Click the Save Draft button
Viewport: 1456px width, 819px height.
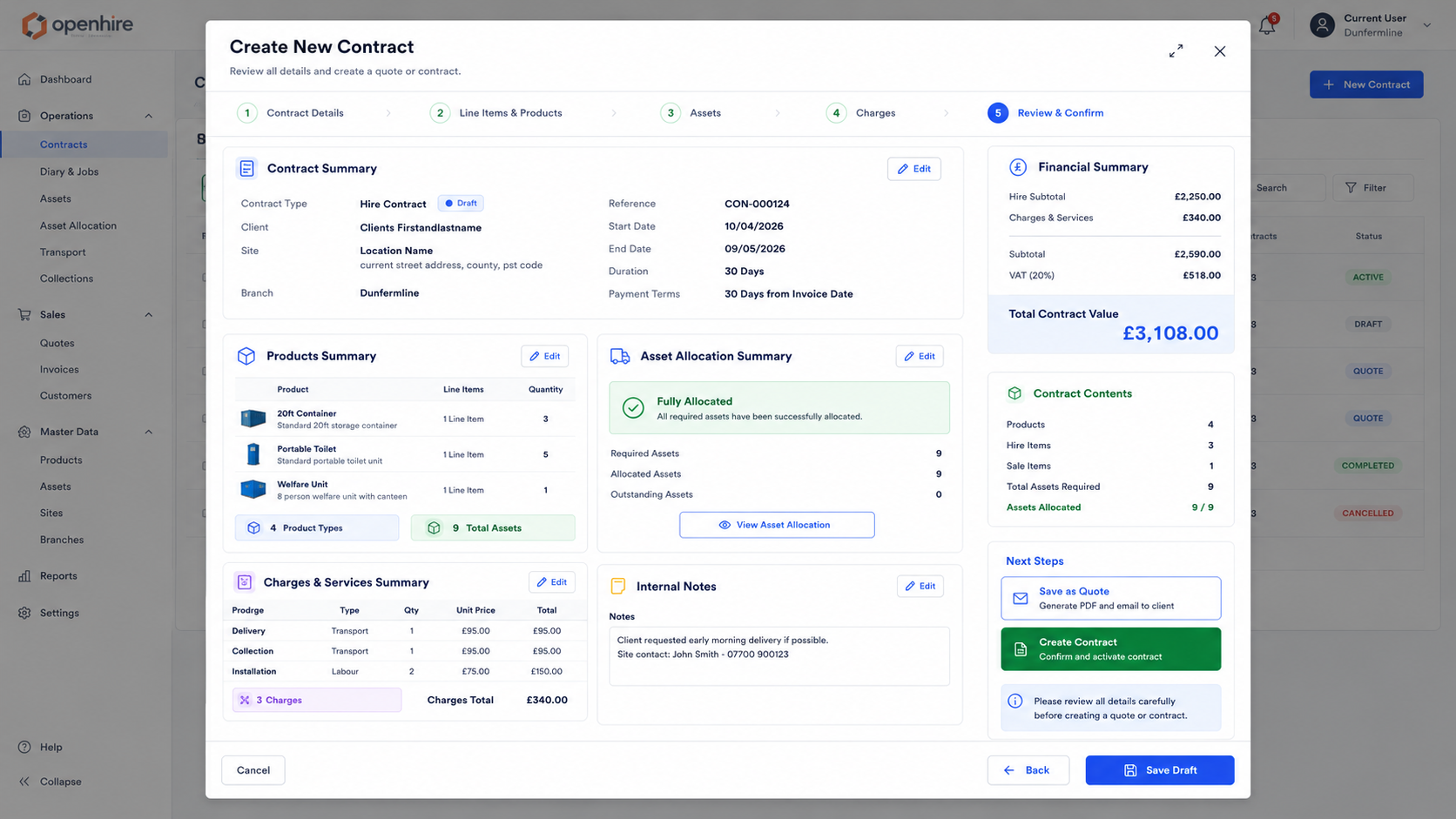click(x=1159, y=770)
